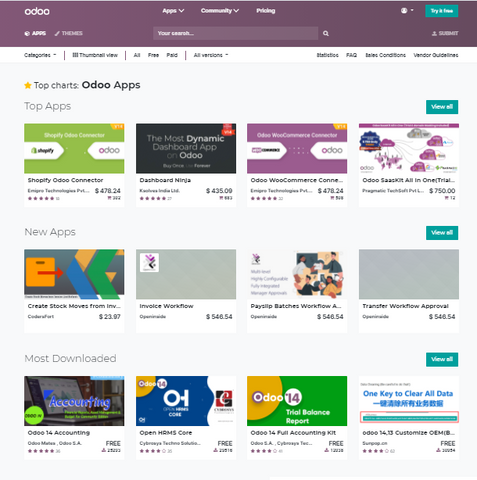Expand the Apps menu

[x=173, y=11]
